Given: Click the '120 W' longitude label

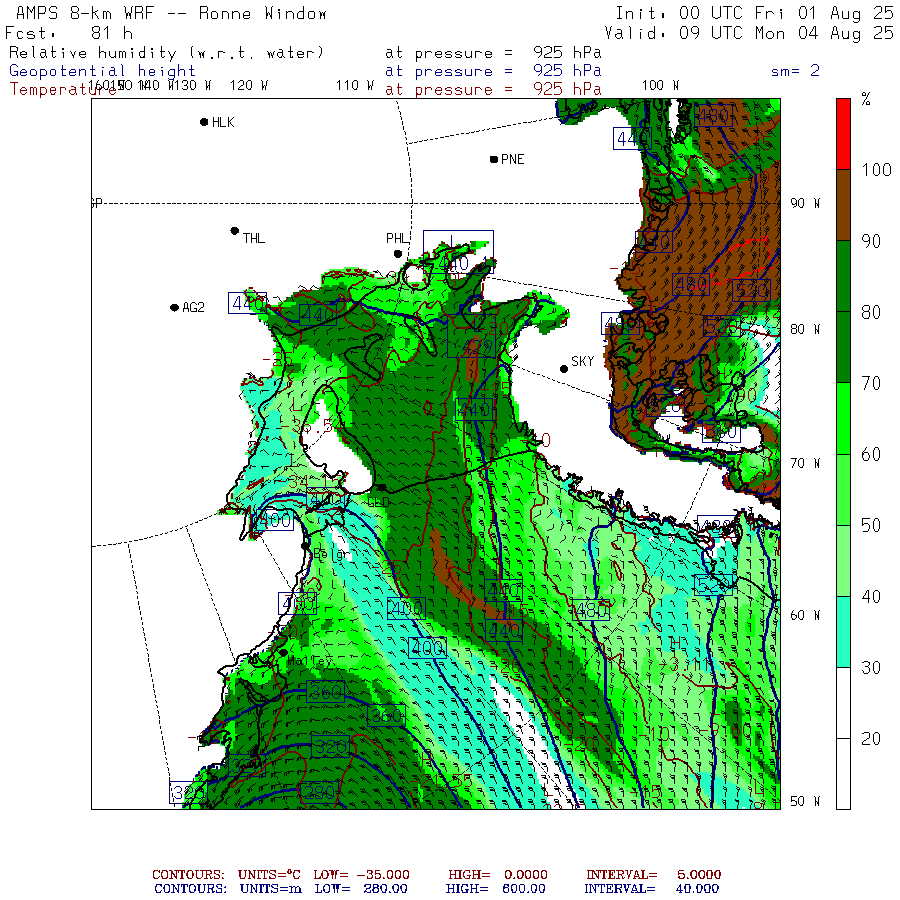Looking at the screenshot, I should point(249,86).
